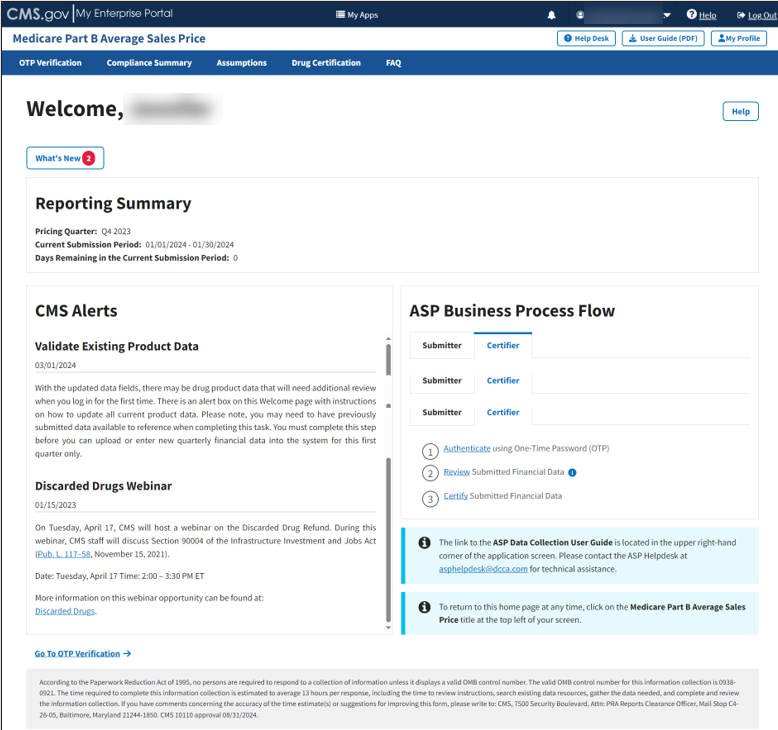Screen dimensions: 778x730
Task: Click the CMS Alerts scrollbar down arrow
Action: click(x=388, y=628)
